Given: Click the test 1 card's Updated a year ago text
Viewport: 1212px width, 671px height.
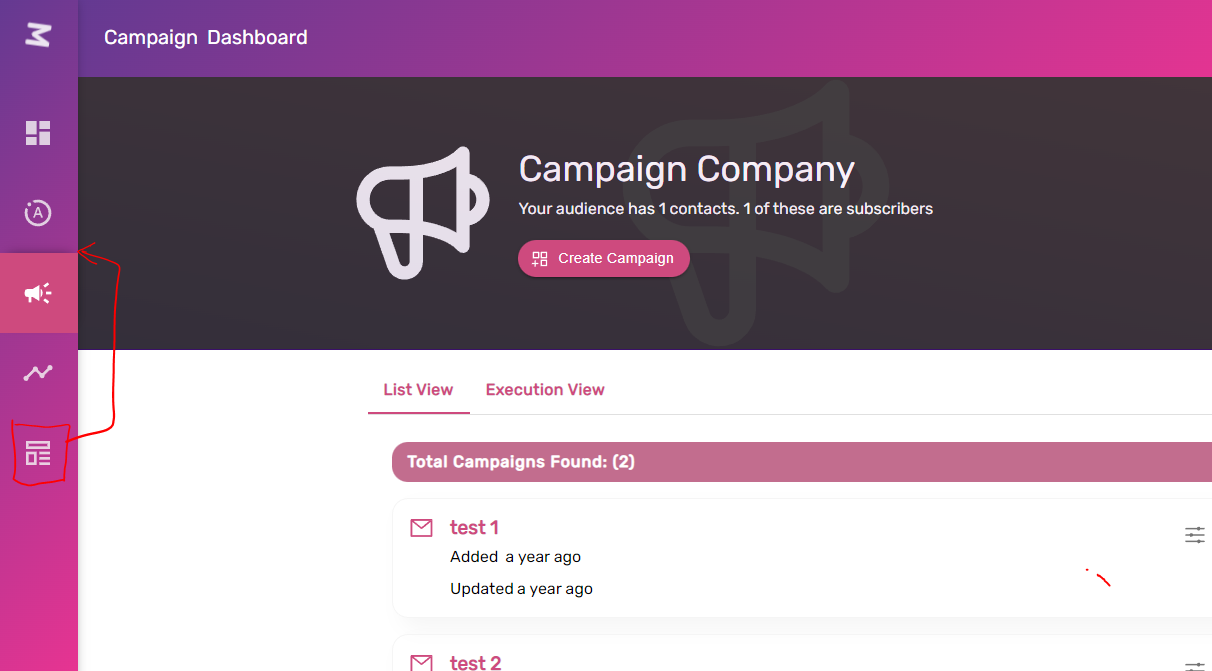Looking at the screenshot, I should (521, 589).
